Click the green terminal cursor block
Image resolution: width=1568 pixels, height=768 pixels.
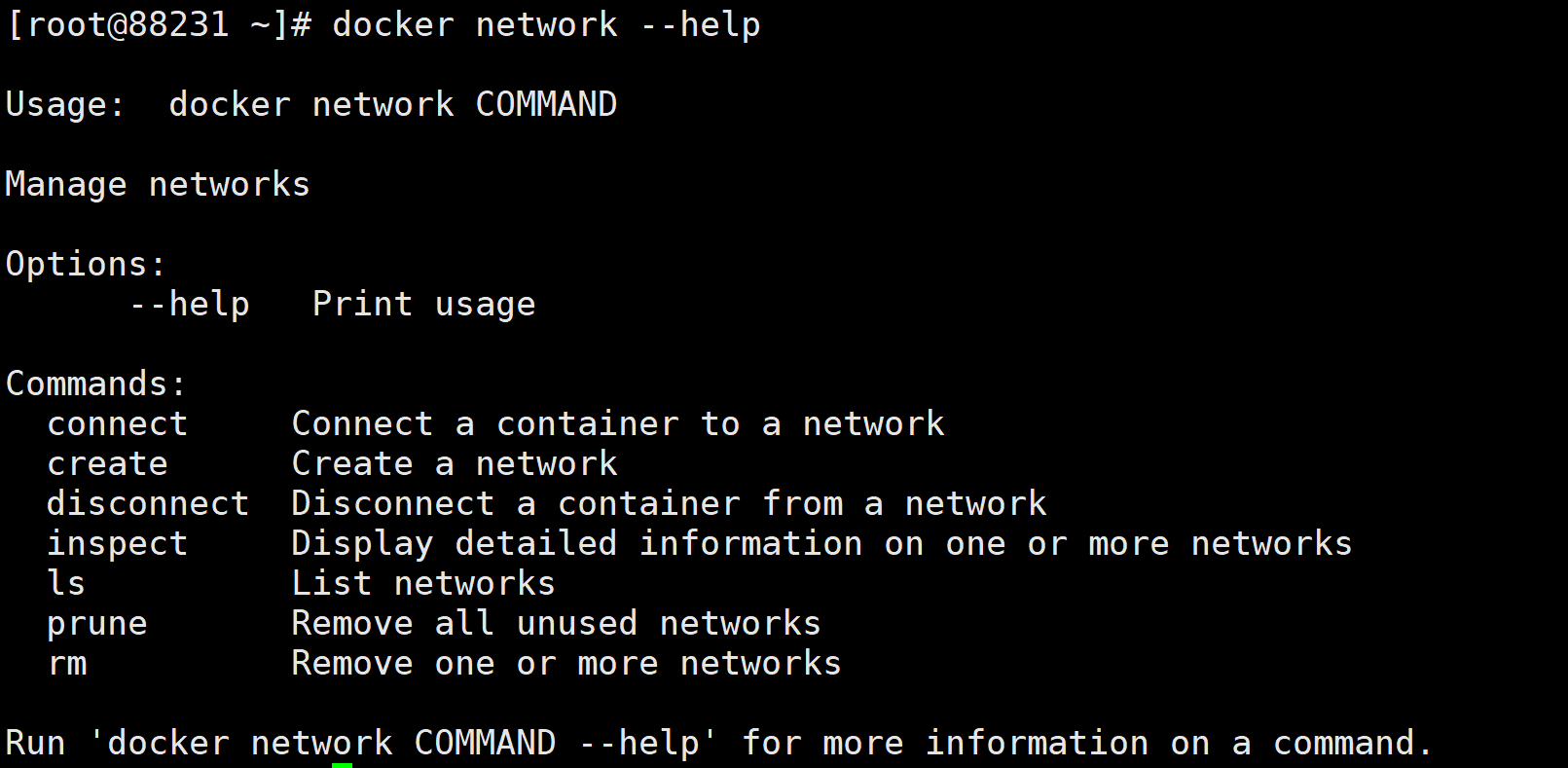(x=342, y=765)
